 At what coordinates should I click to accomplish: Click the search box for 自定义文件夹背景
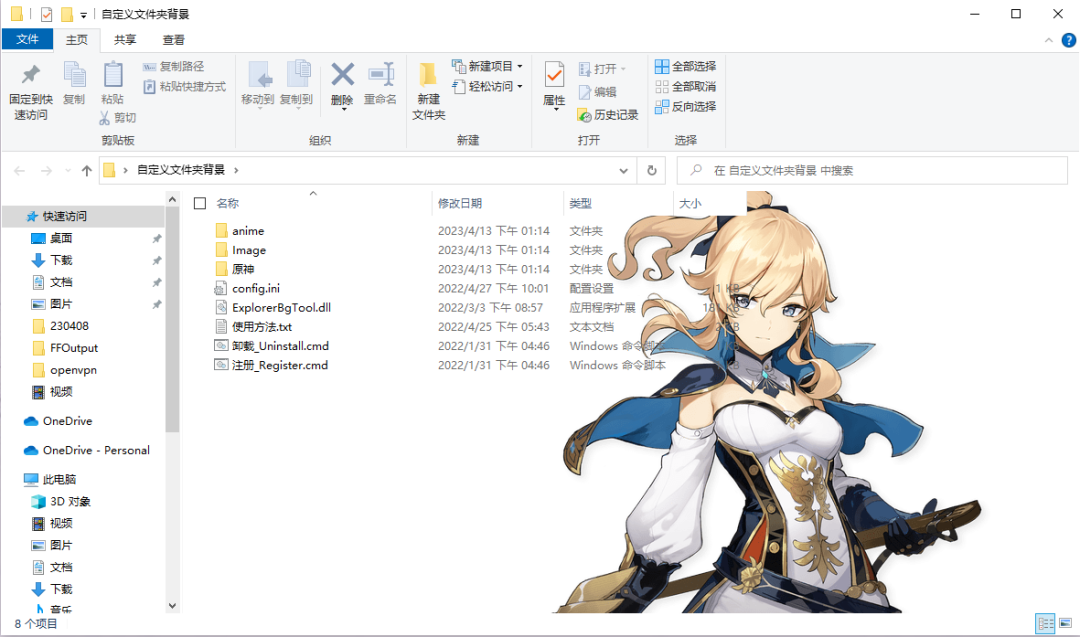(x=872, y=170)
